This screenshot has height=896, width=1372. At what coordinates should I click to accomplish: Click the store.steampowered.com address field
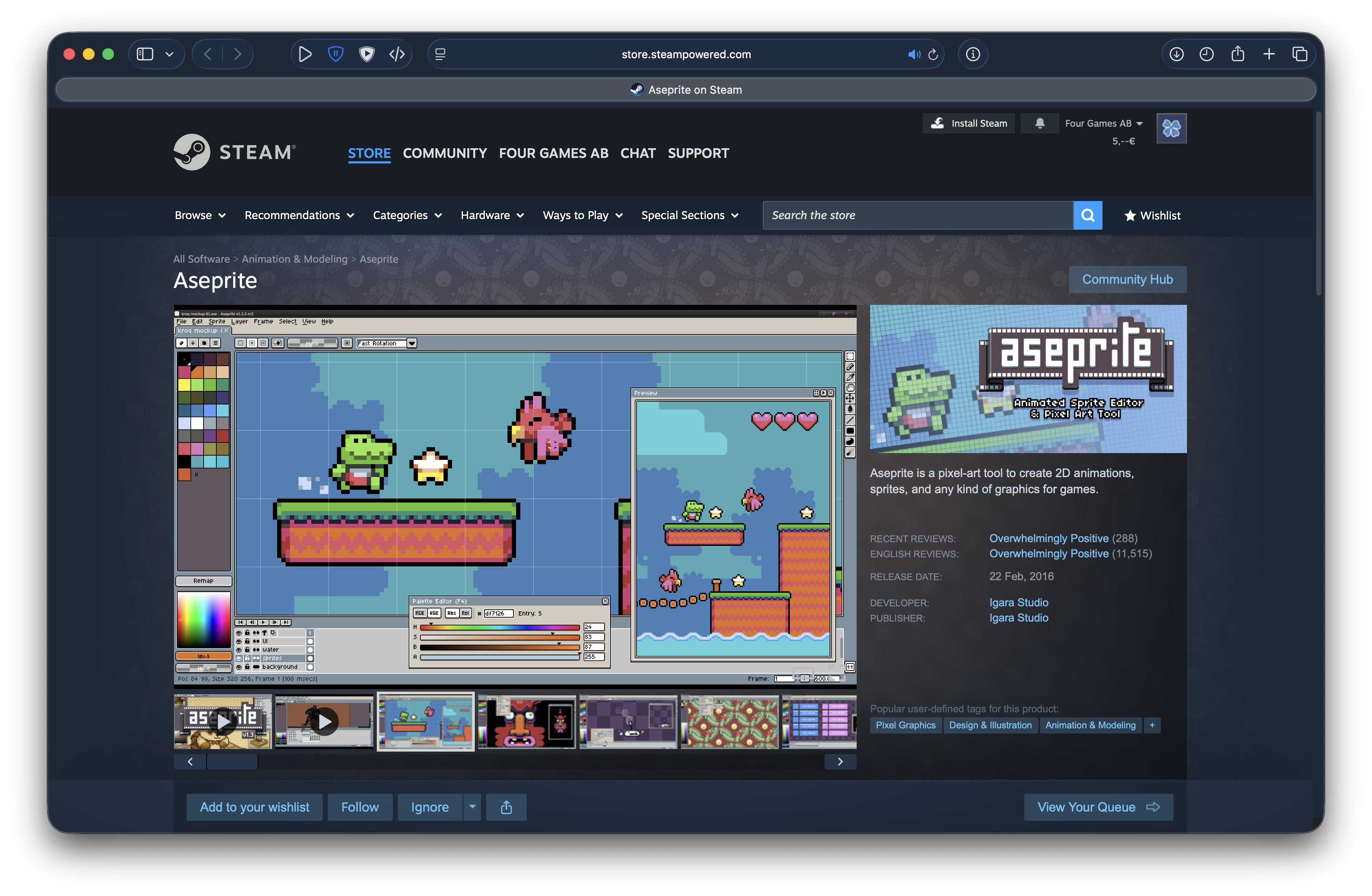686,54
